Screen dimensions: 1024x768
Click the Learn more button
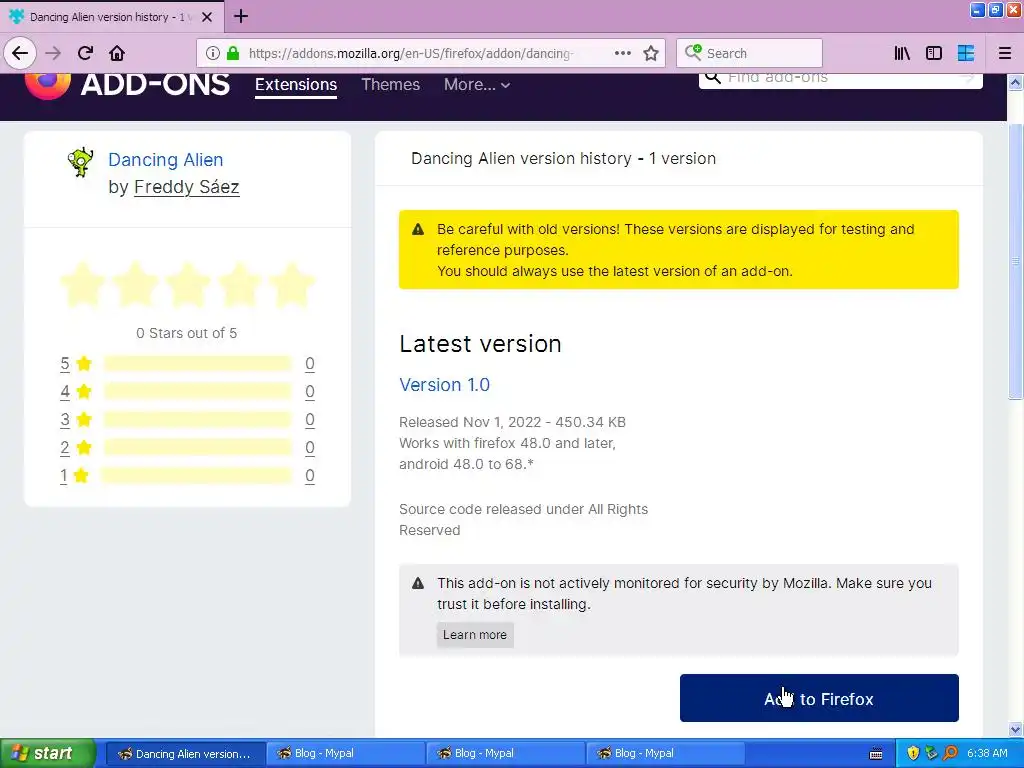tap(475, 635)
